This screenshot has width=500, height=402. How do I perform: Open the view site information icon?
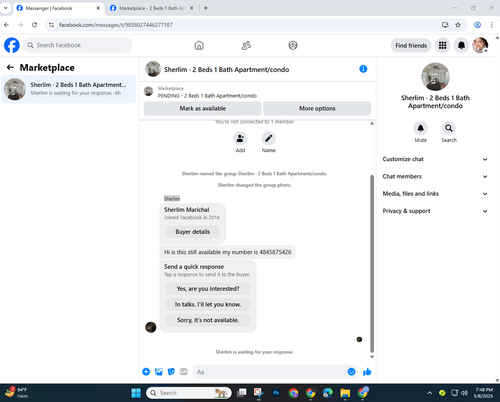click(x=51, y=25)
